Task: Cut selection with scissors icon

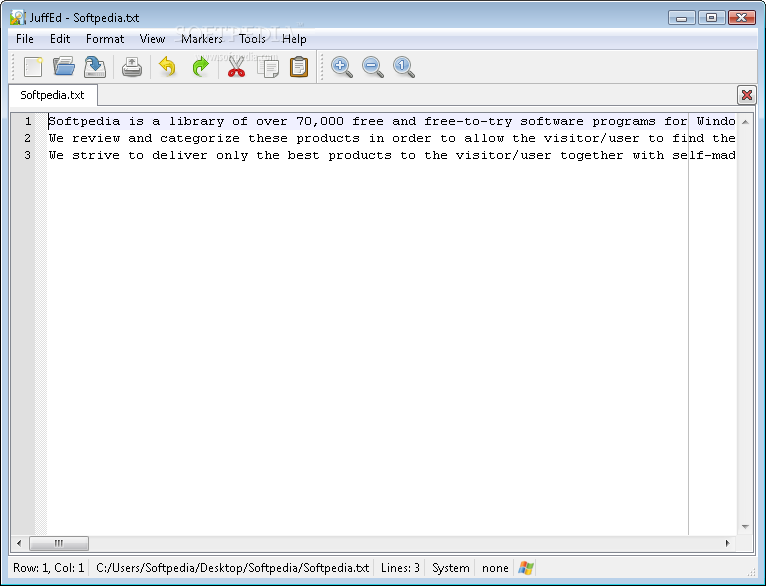Action: point(236,67)
